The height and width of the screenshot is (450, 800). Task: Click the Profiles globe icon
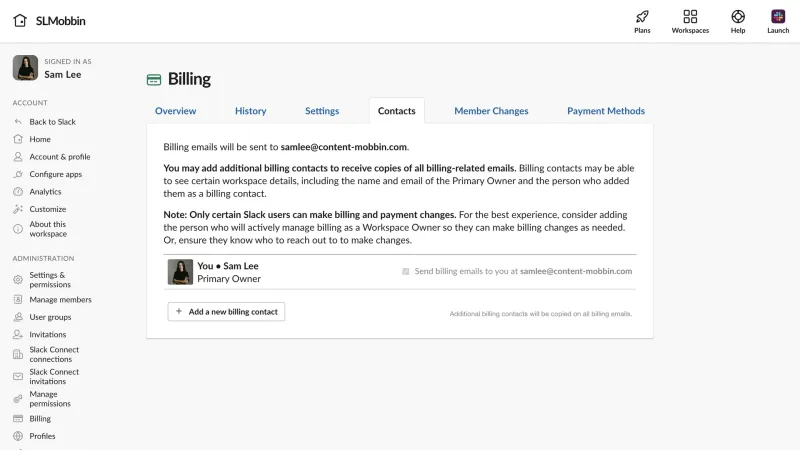(x=18, y=436)
